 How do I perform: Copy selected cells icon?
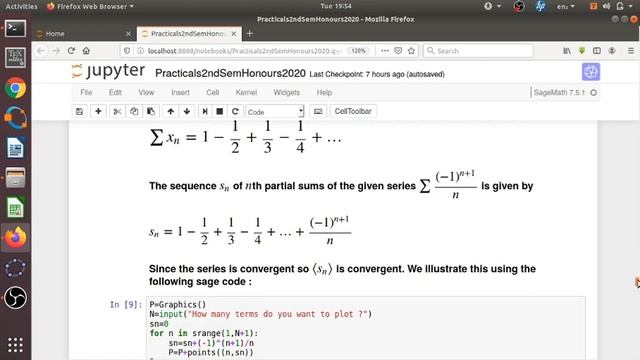coord(134,111)
